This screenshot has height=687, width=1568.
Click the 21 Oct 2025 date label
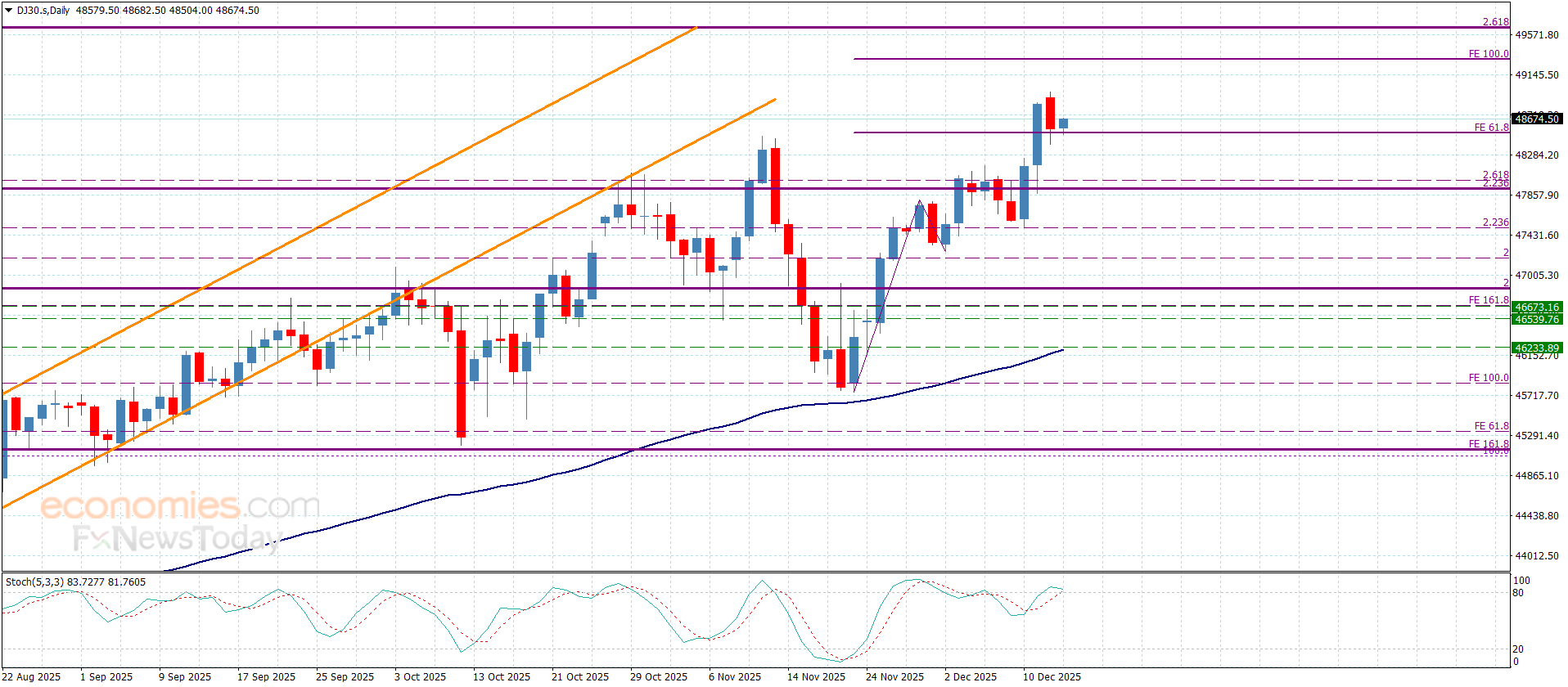click(580, 676)
